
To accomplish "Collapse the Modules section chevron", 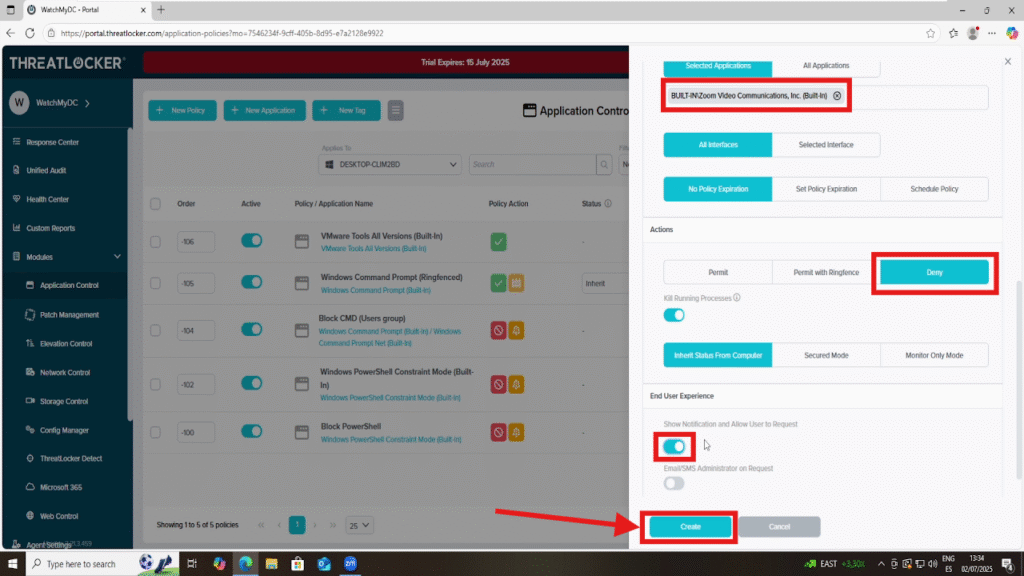I will 117,257.
